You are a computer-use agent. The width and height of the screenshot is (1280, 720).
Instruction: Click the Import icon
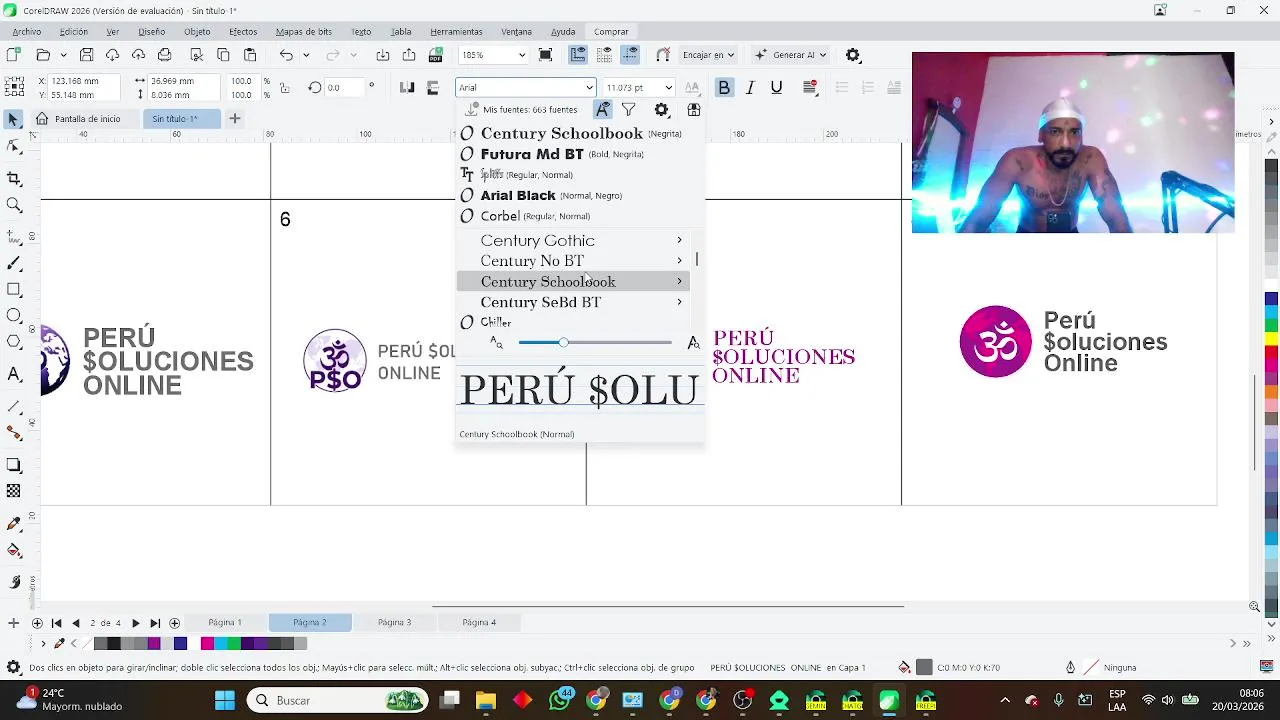[x=383, y=55]
